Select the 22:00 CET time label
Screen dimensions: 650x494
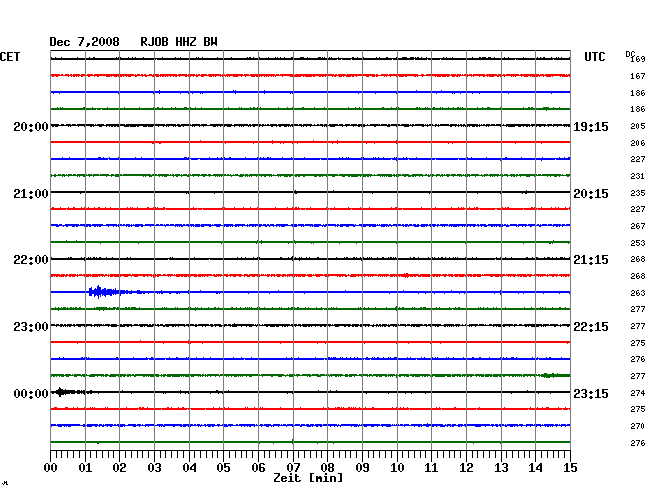tap(31, 260)
